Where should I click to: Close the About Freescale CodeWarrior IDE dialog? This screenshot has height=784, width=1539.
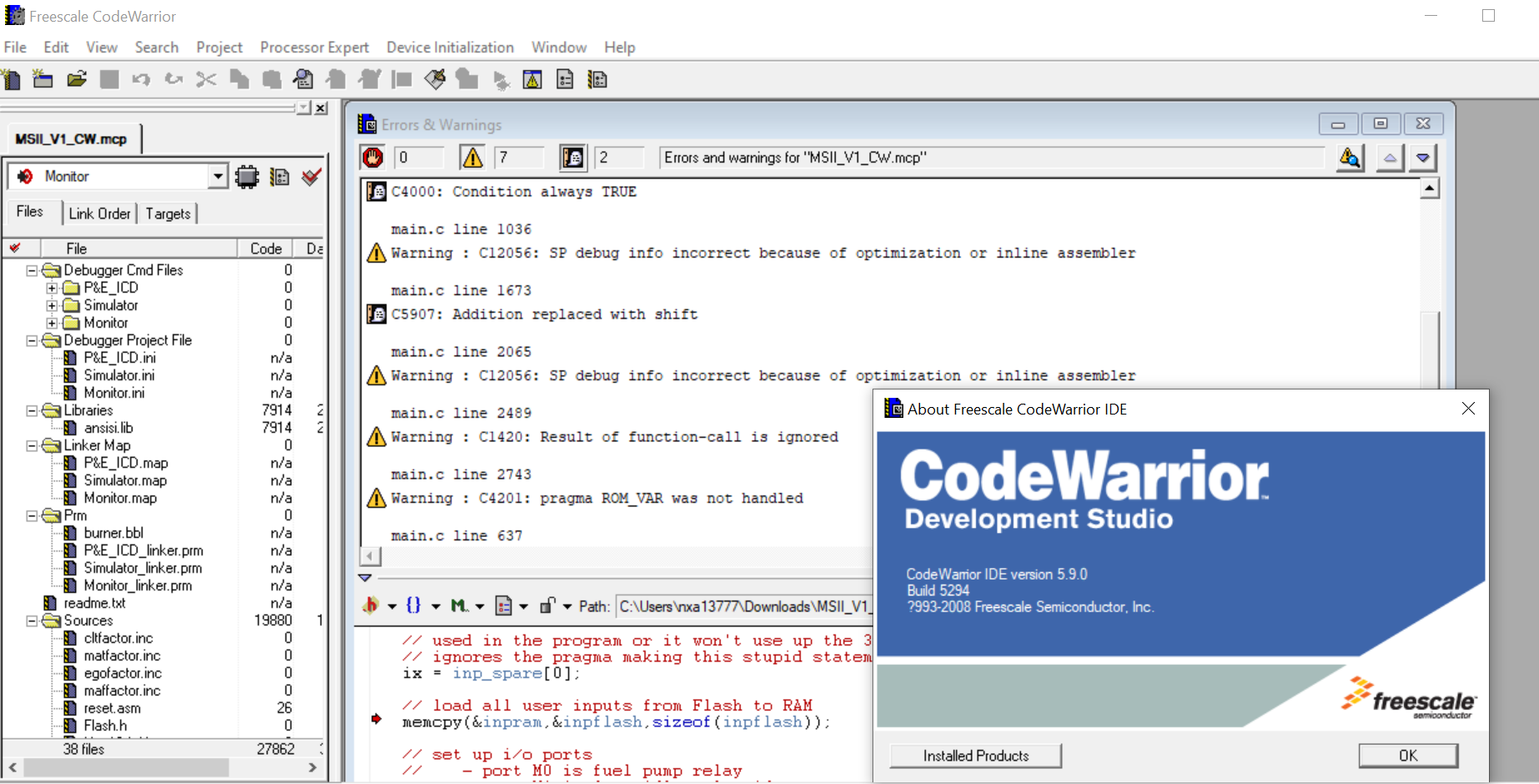pos(1468,409)
